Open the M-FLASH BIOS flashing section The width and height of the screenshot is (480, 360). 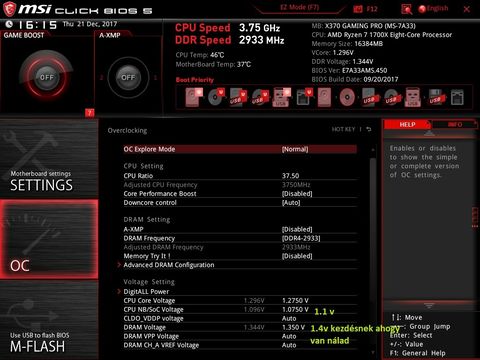point(49,320)
